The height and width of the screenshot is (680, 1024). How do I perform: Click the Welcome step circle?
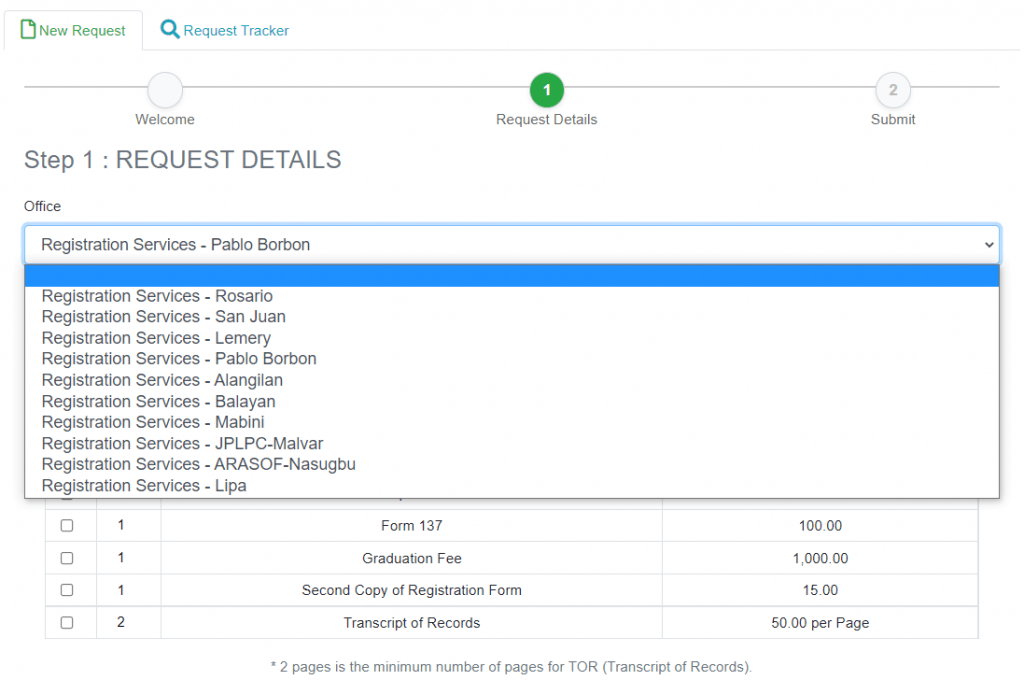pos(164,89)
